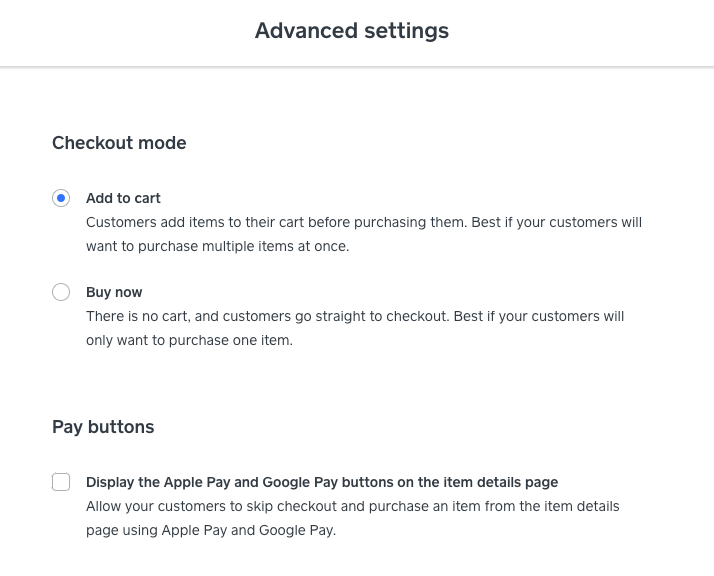
Task: Click the words 'Google Pay buttons' in checkbox label
Action: tap(325, 482)
